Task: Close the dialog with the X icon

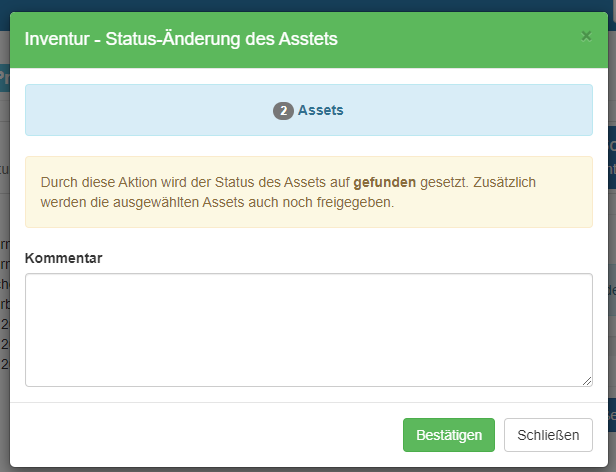Action: pyautogui.click(x=586, y=36)
